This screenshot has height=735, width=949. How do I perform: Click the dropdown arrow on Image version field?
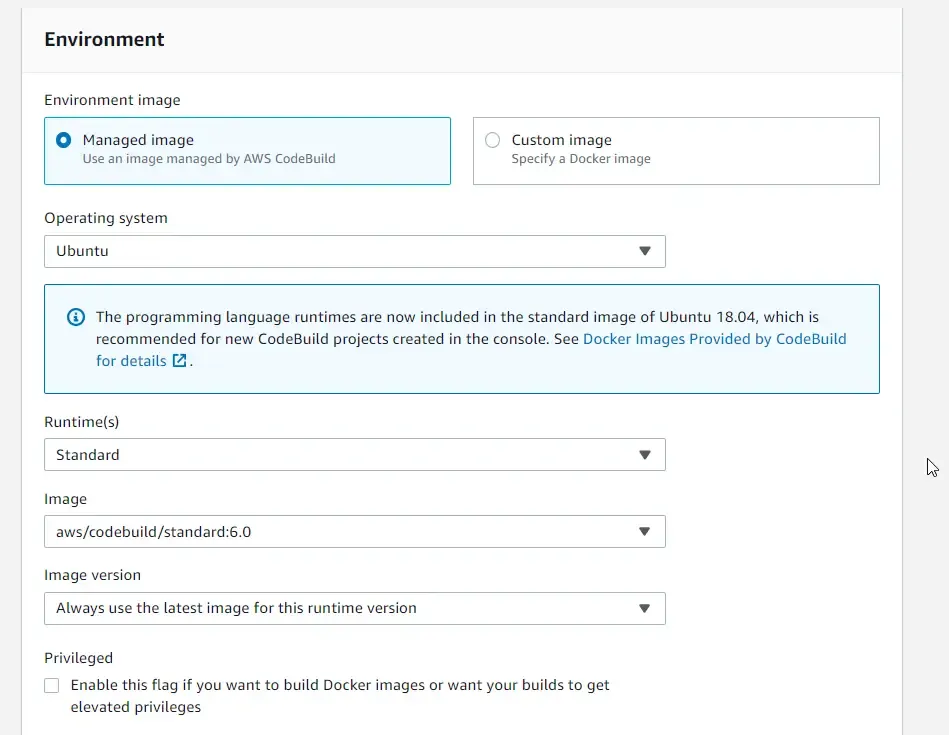(x=645, y=608)
